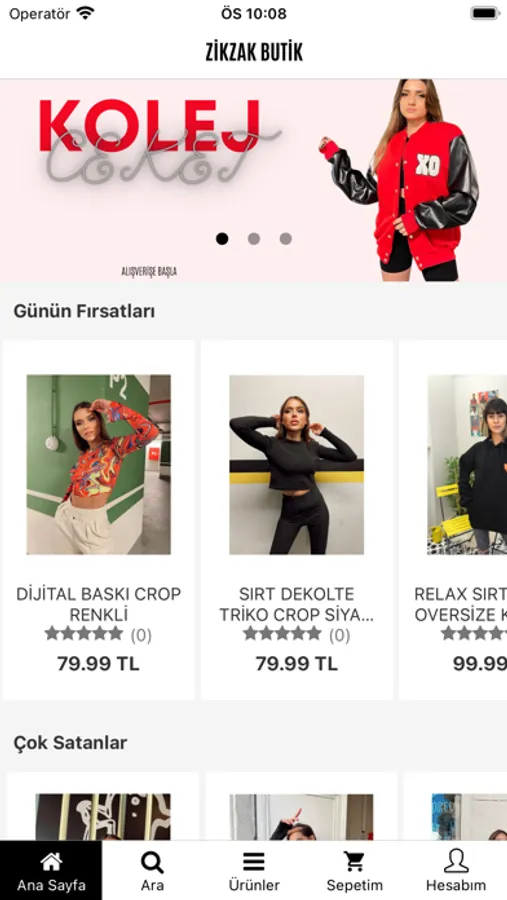The width and height of the screenshot is (507, 900).
Task: Open Dijital Baskı Crop Renkli product photo
Action: click(x=98, y=464)
